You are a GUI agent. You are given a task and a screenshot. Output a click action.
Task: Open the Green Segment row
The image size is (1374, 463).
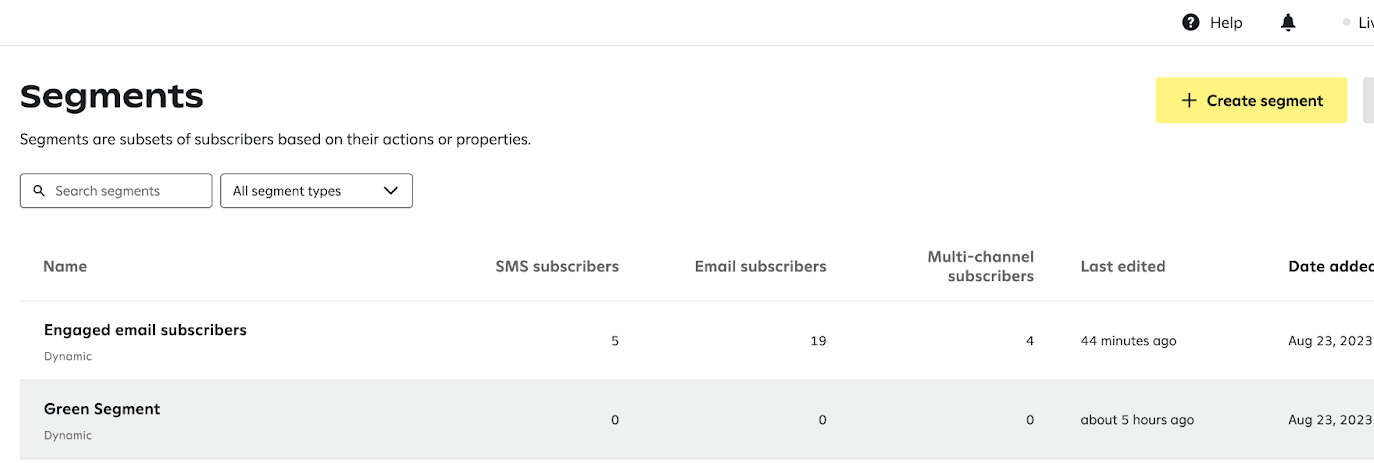click(x=102, y=409)
